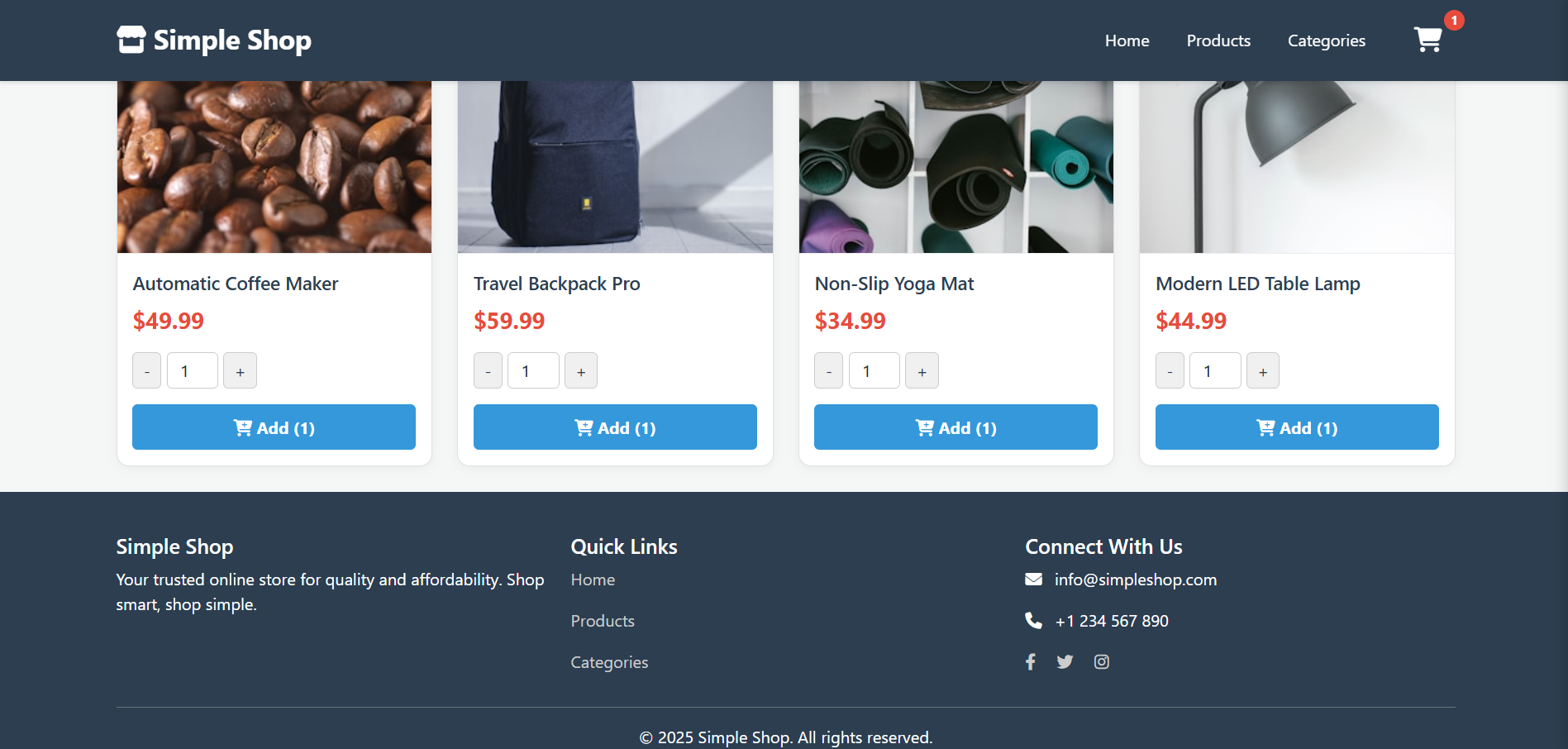Select Products in top navigation
1568x749 pixels.
point(1218,40)
